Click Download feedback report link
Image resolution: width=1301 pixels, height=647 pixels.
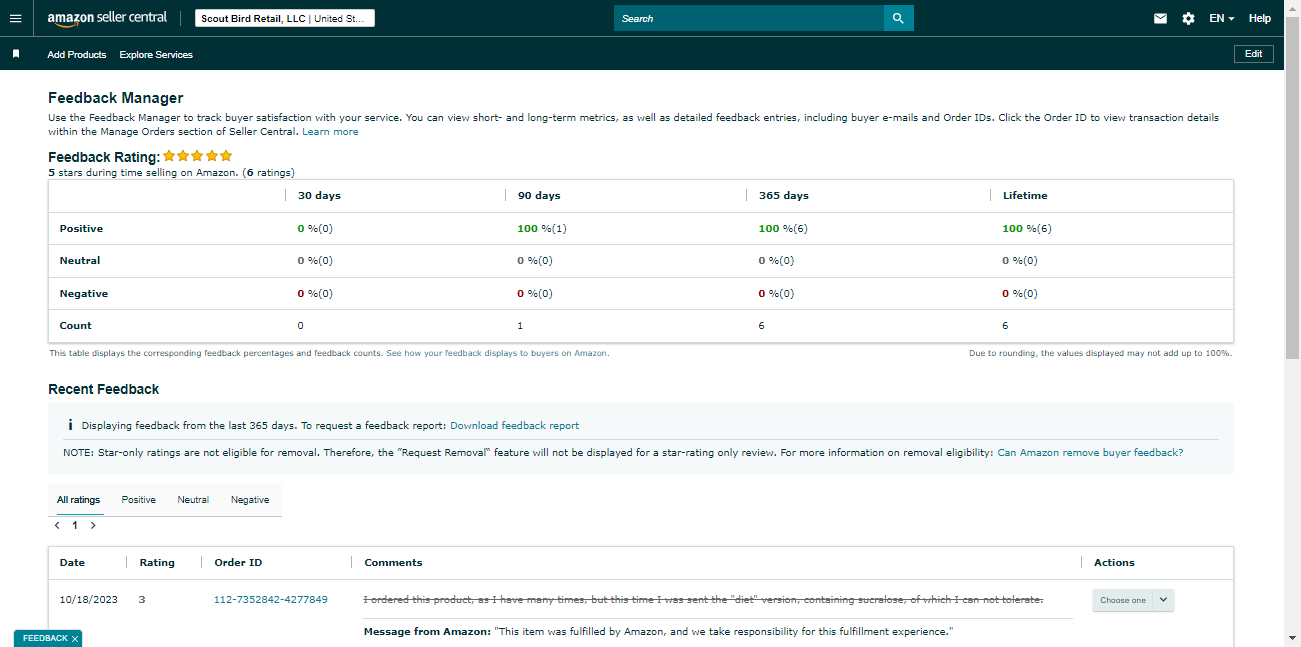[515, 425]
